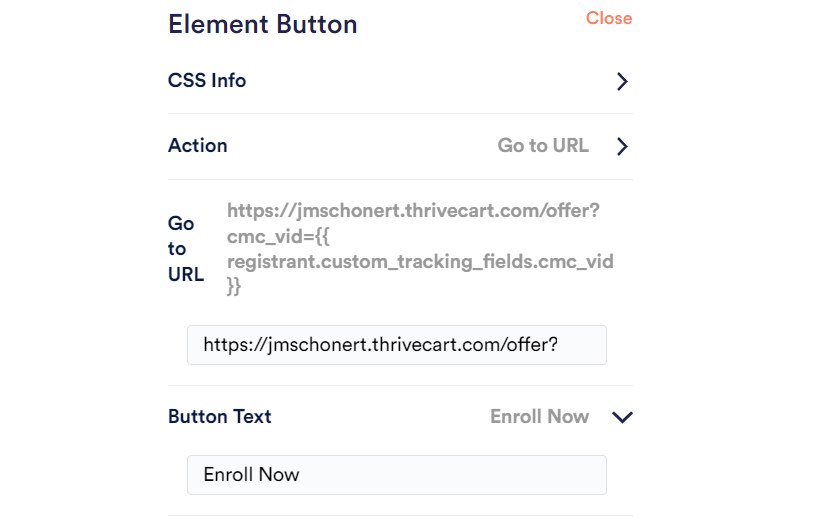Viewport: 825px width, 525px height.
Task: Collapse the Button Text section chevron
Action: [622, 417]
